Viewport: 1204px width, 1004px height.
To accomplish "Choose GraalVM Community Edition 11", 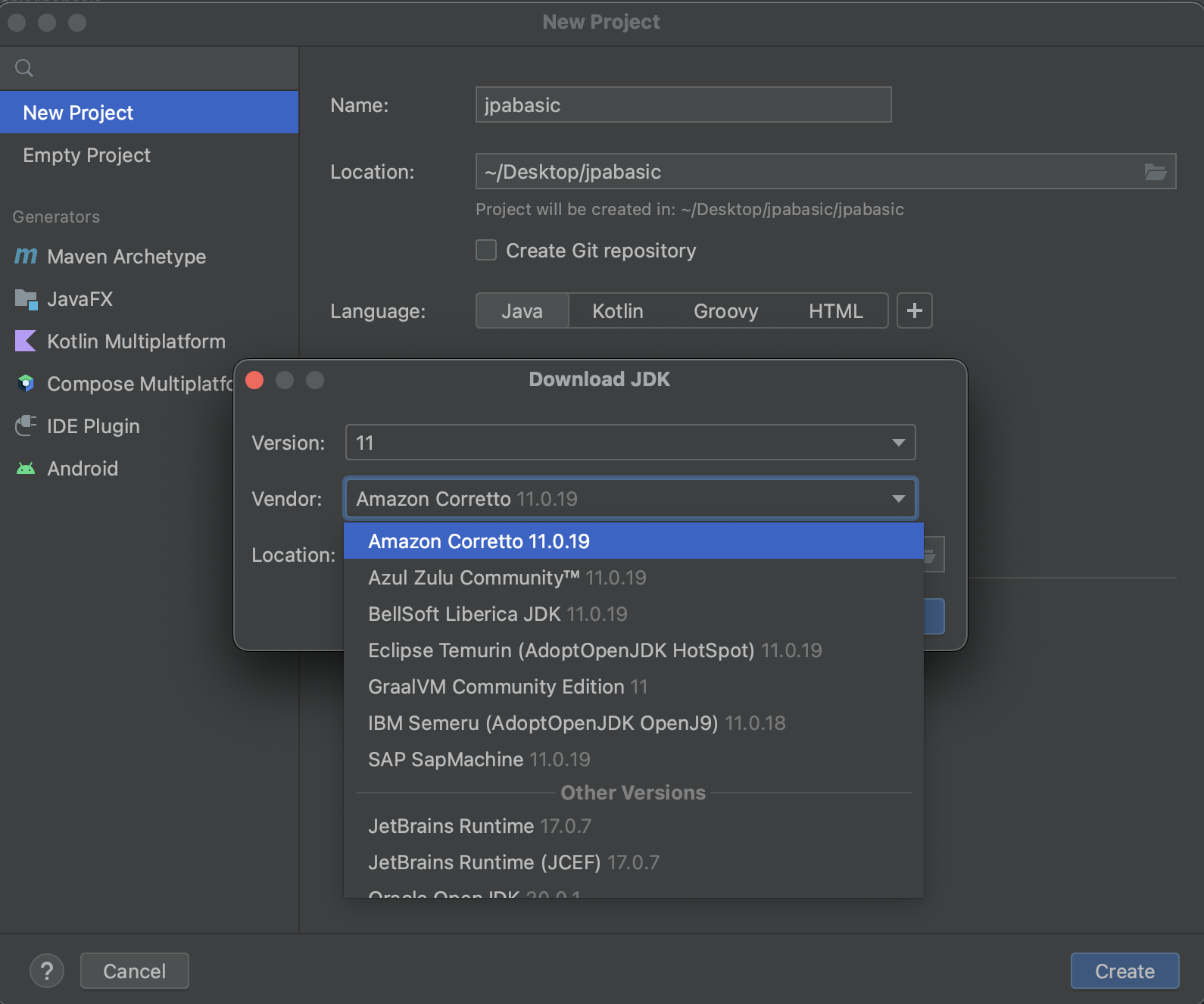I will tap(633, 687).
